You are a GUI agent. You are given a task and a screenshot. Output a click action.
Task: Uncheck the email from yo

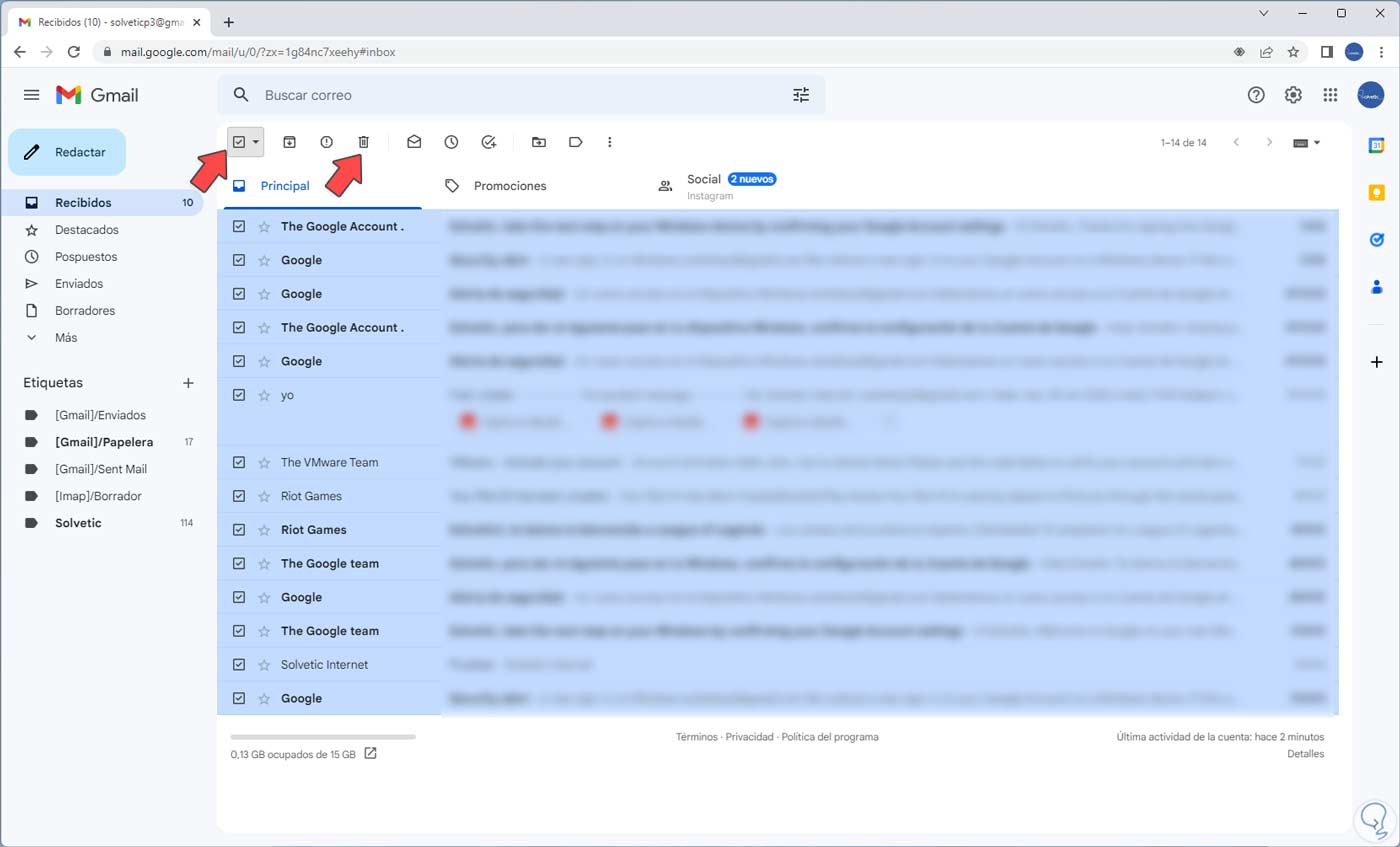[238, 395]
